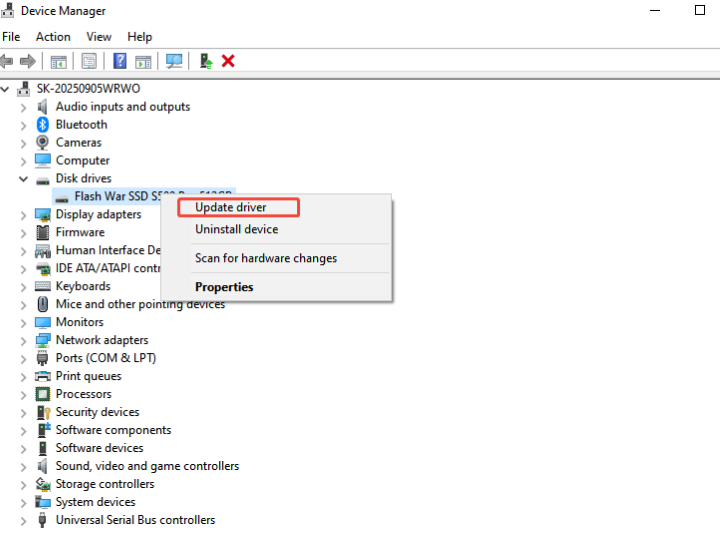
Task: Click the Human Interface Devices icon
Action: [43, 251]
